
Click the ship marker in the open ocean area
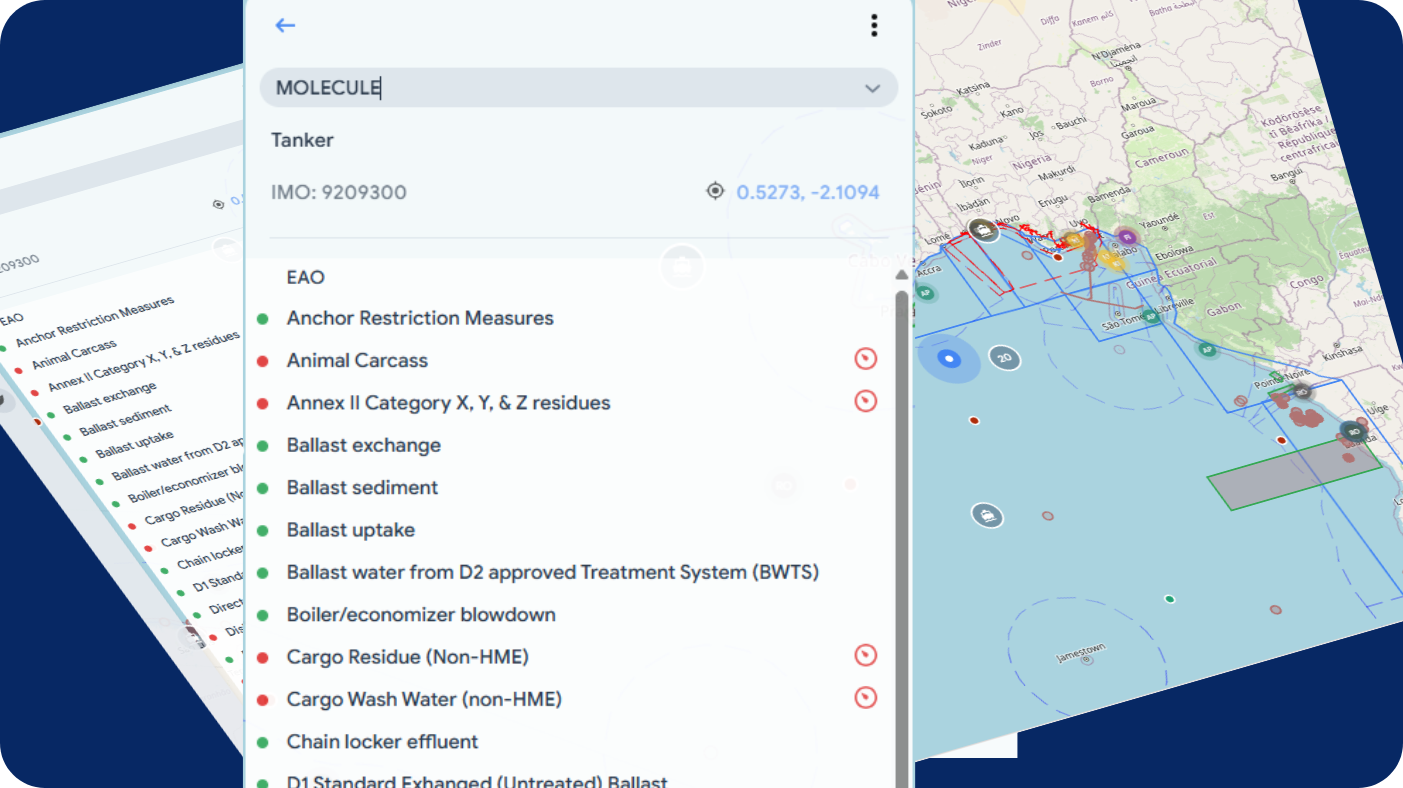[x=986, y=515]
